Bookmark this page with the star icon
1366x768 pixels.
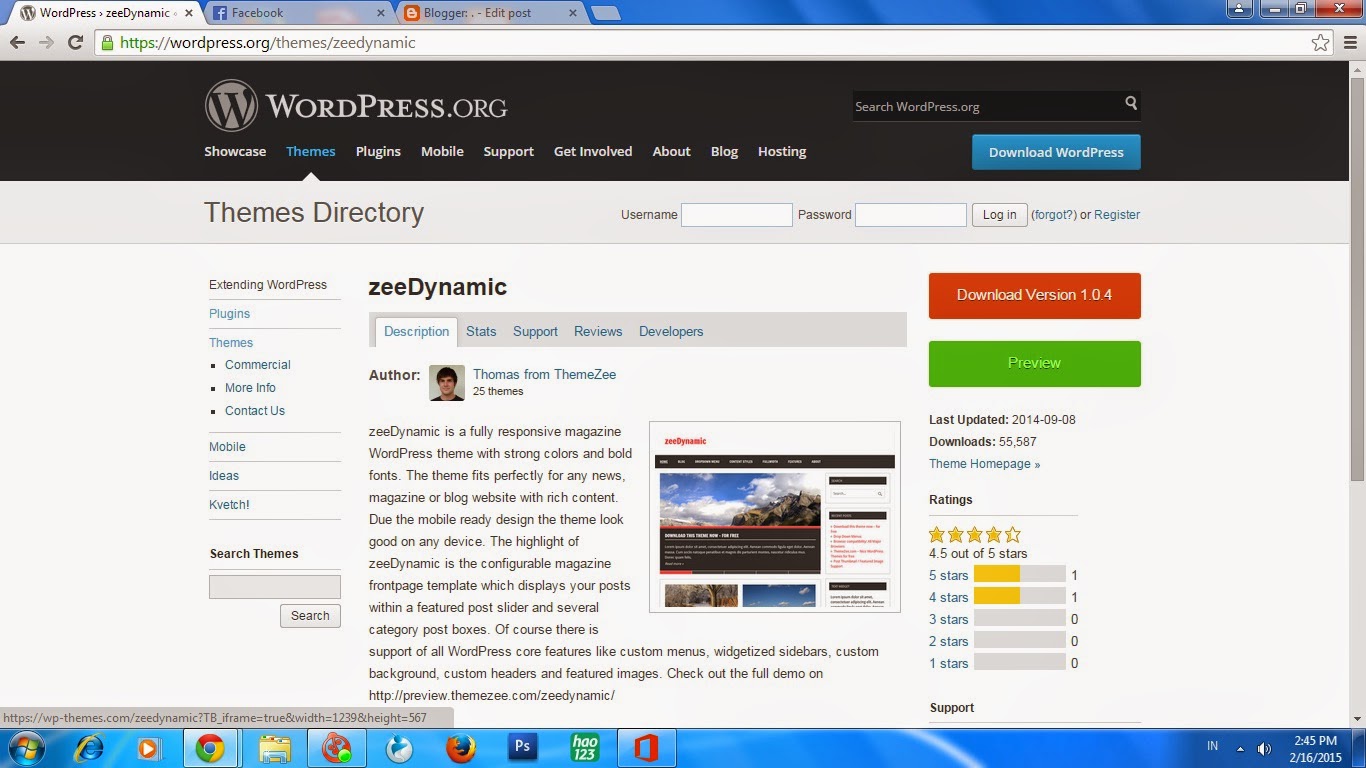(1321, 42)
